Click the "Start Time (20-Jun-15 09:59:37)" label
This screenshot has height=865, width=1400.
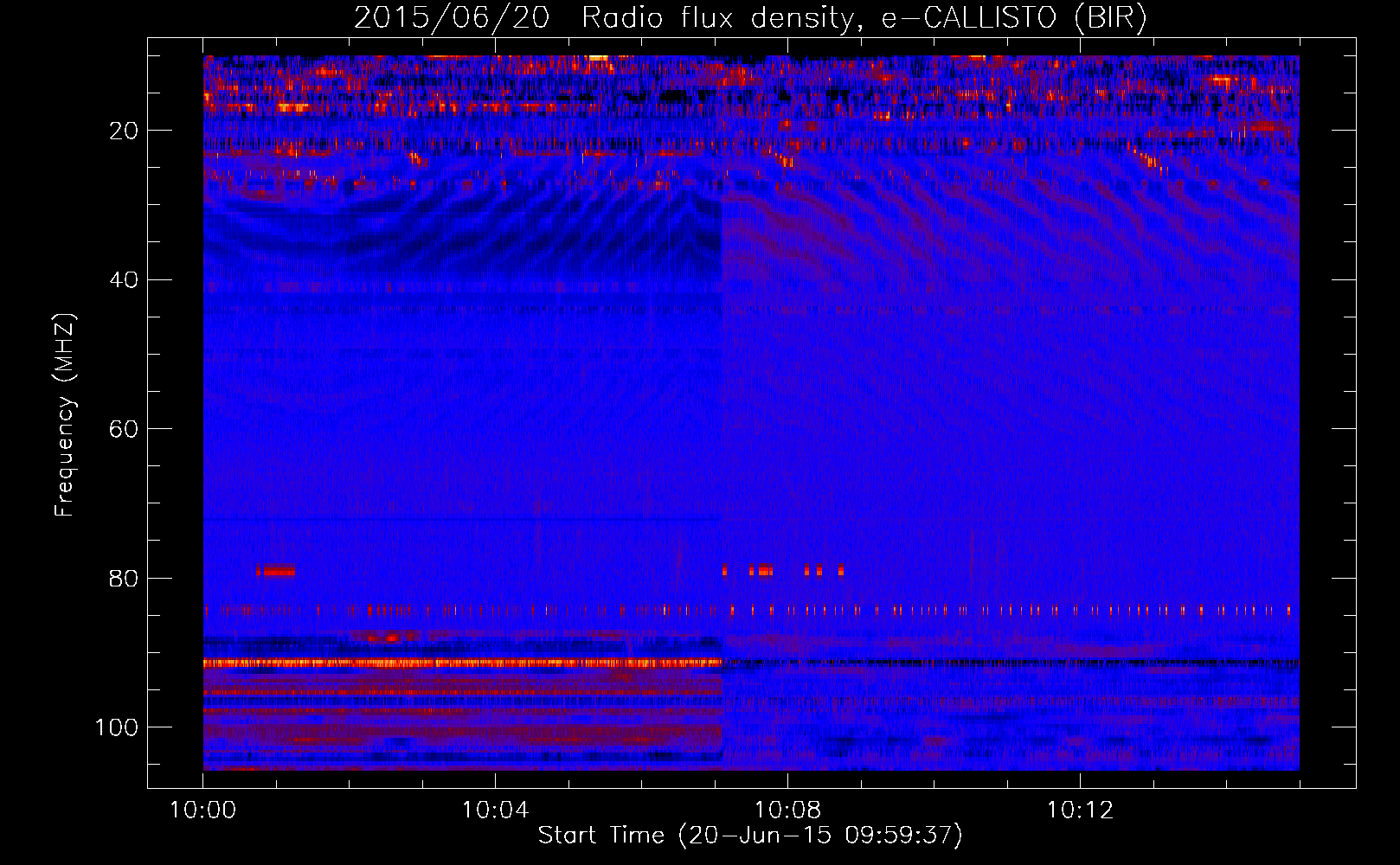click(750, 836)
